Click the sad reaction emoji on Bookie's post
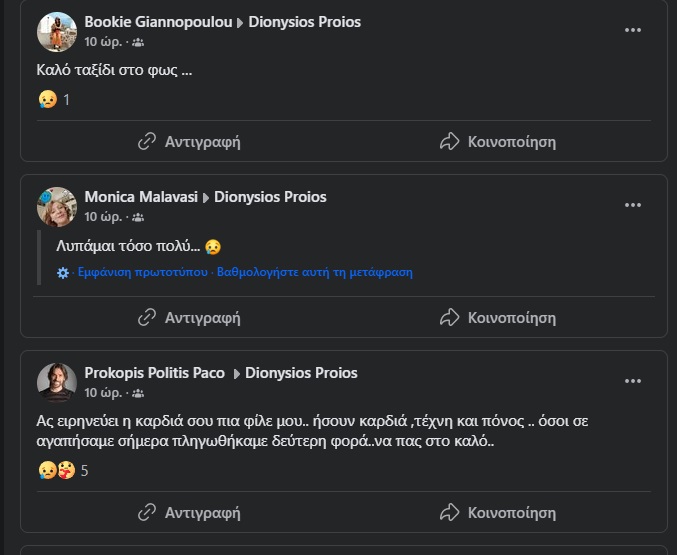677x555 pixels. 46,99
